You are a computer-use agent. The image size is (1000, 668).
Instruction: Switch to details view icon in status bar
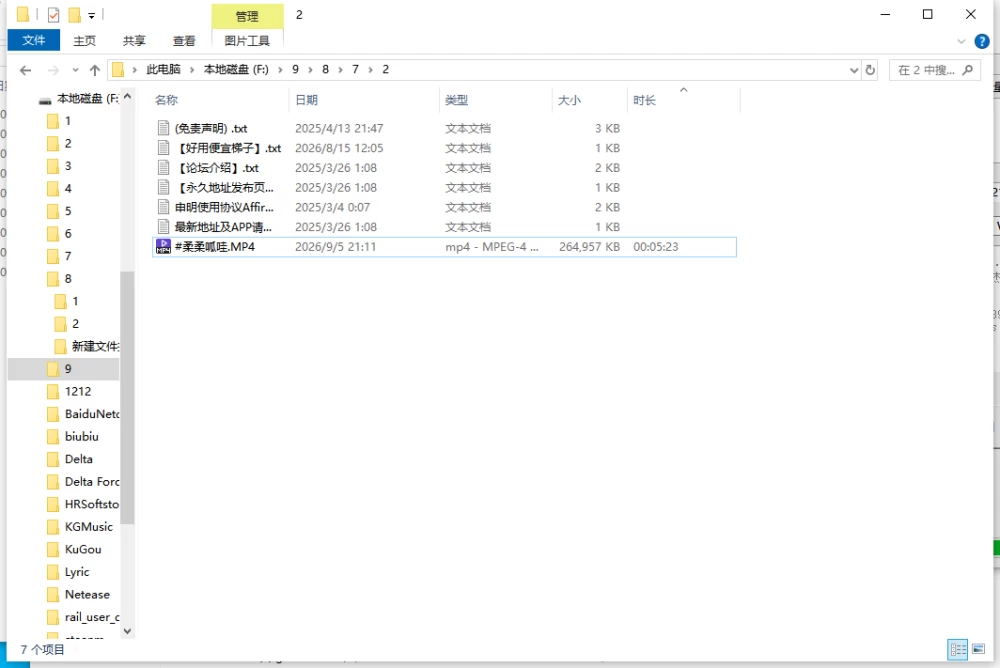(x=958, y=649)
